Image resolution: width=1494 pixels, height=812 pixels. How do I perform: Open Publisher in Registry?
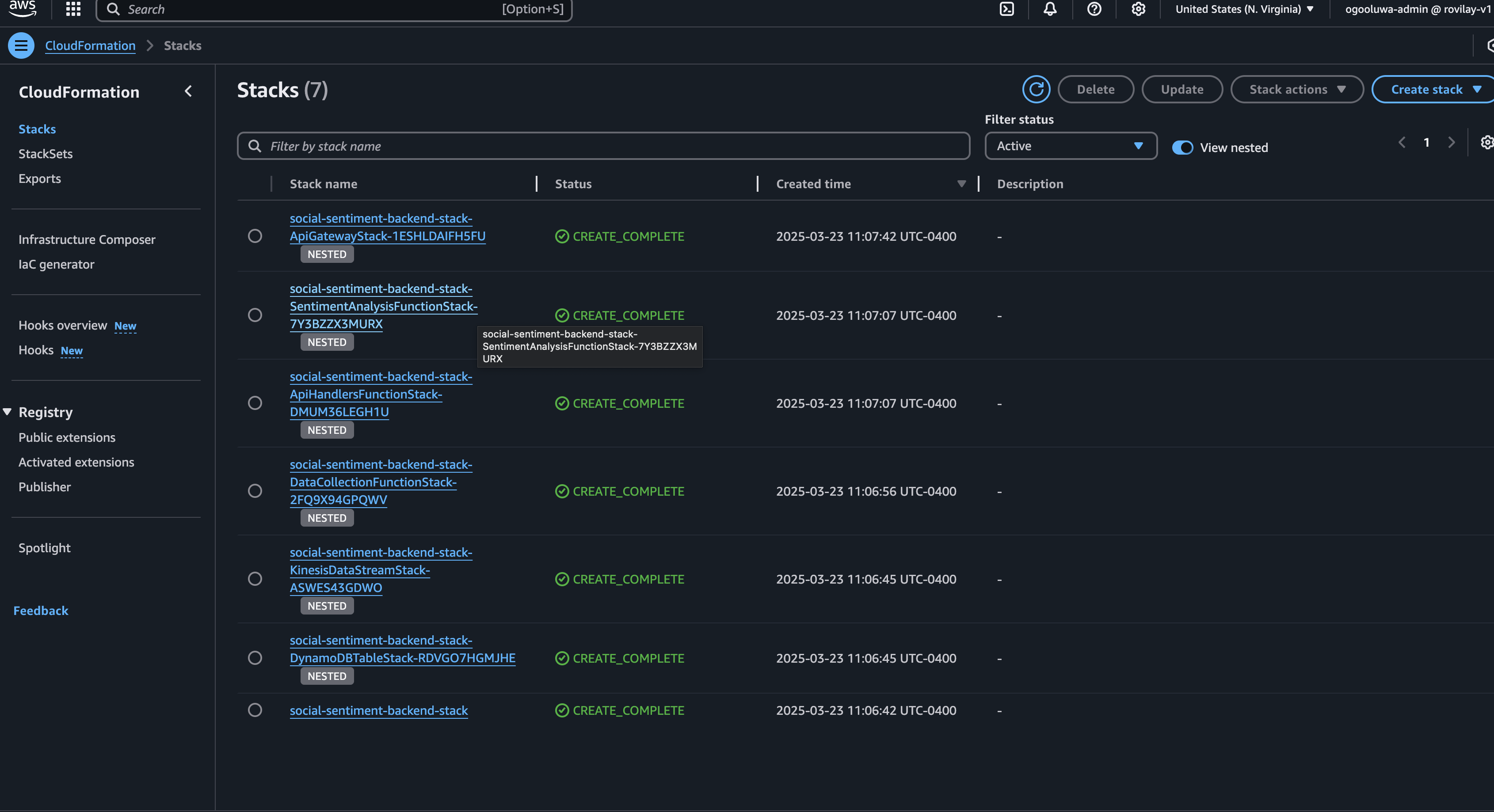45,487
